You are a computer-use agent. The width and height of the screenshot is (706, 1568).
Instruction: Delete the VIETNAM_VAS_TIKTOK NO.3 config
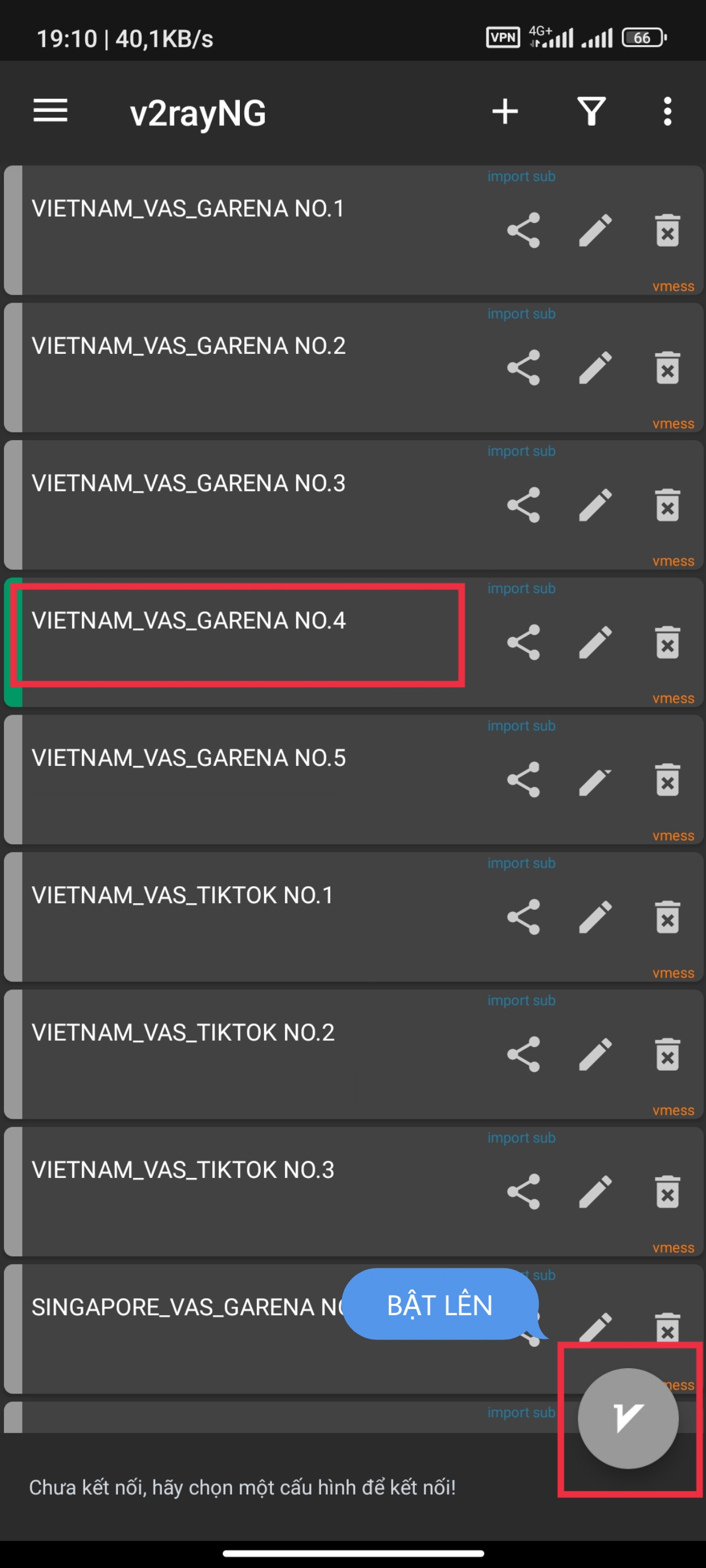667,1192
